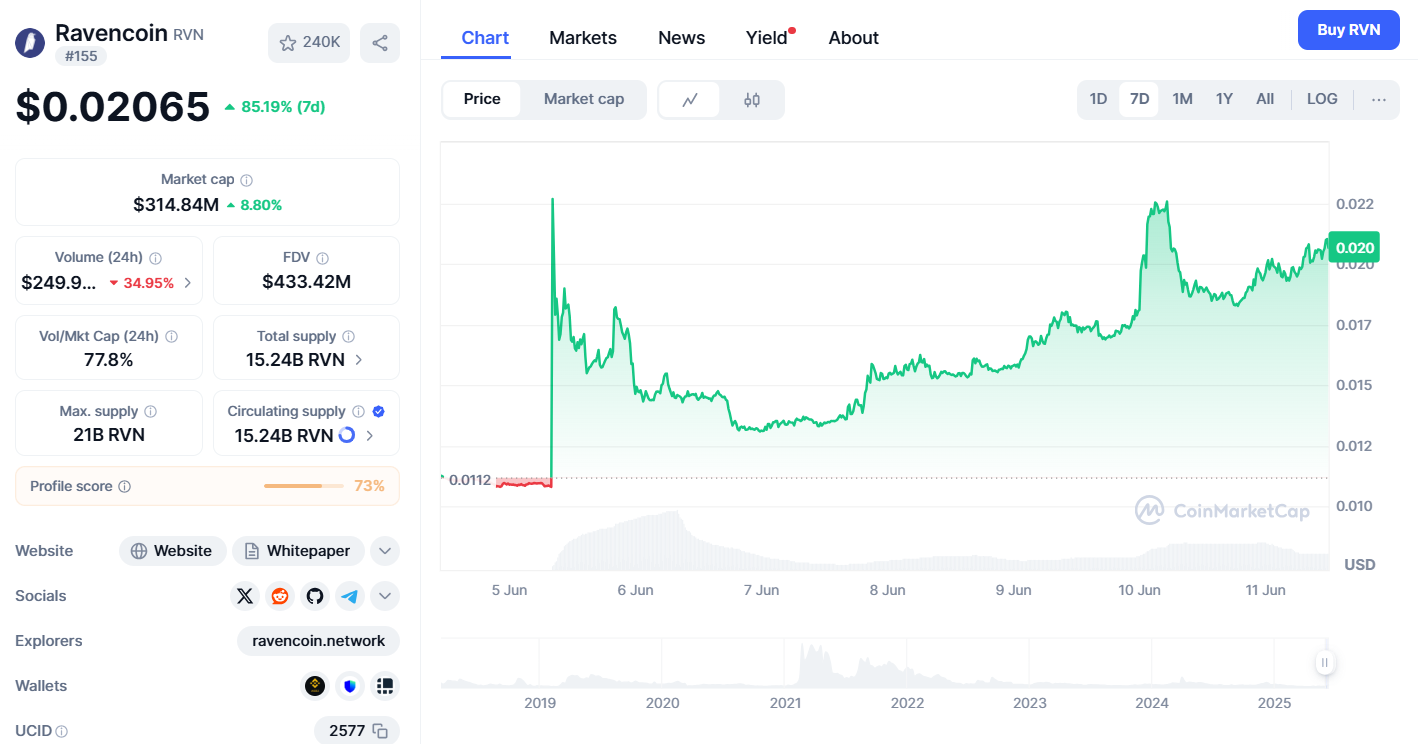Open the Yield tab
The height and width of the screenshot is (744, 1418).
tap(768, 38)
